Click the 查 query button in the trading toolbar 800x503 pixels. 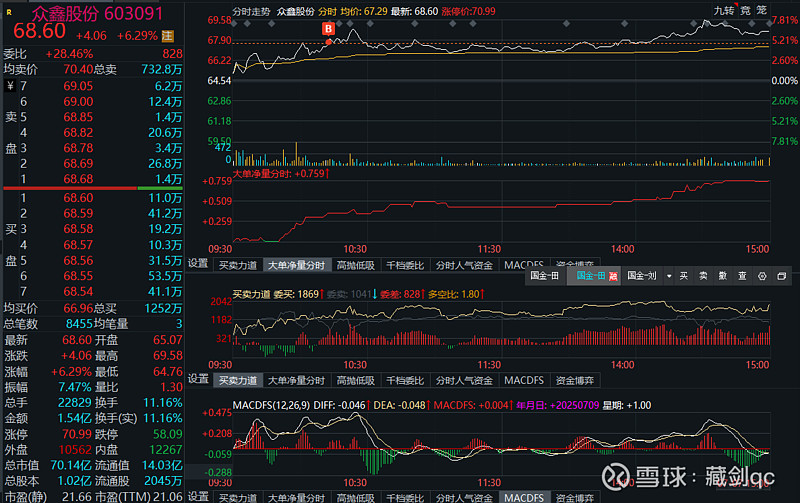(742, 276)
